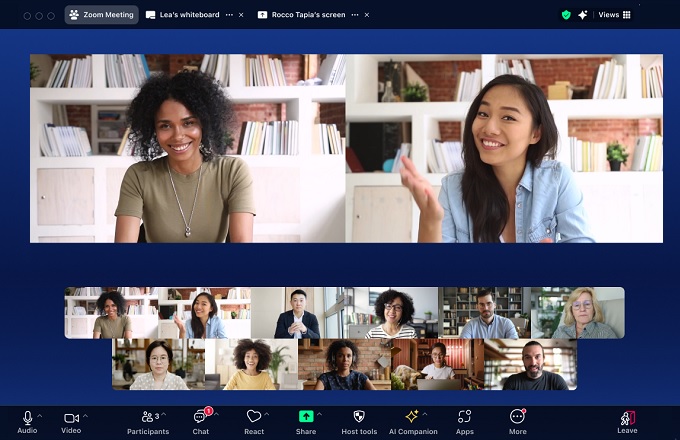Click the whiteboard icon on Lea's tab
Image resolution: width=680 pixels, height=440 pixels.
pos(150,15)
